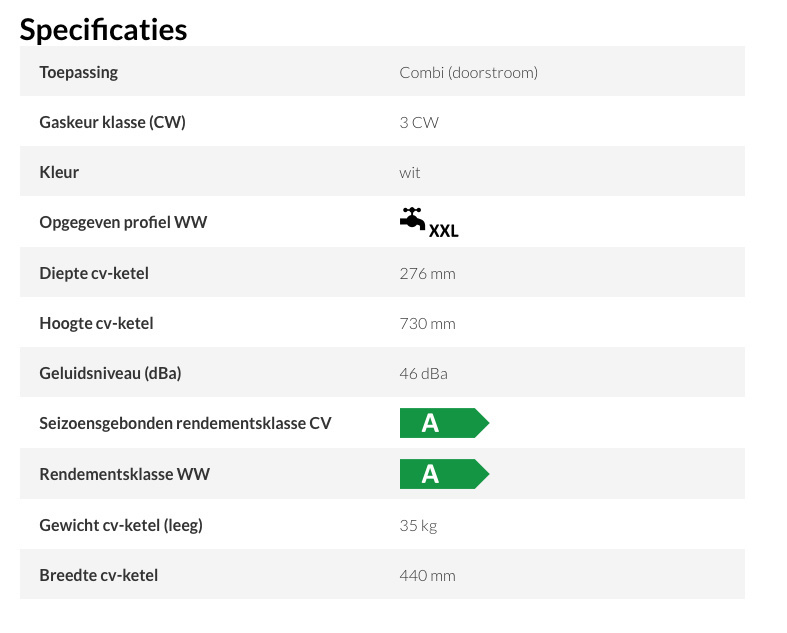Click the water tap XXL profile icon
The width and height of the screenshot is (787, 633).
click(x=429, y=222)
